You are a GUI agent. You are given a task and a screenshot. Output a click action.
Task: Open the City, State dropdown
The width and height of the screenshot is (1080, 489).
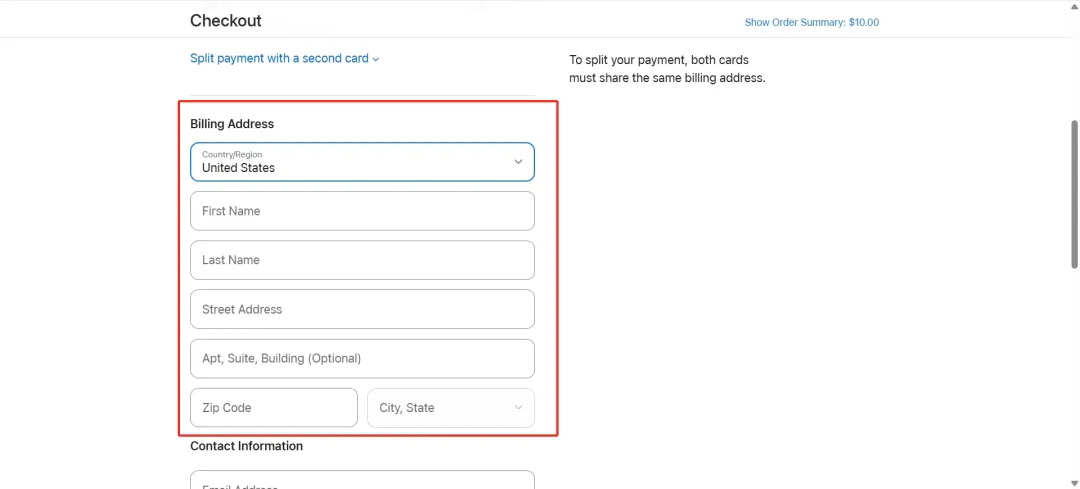click(451, 408)
